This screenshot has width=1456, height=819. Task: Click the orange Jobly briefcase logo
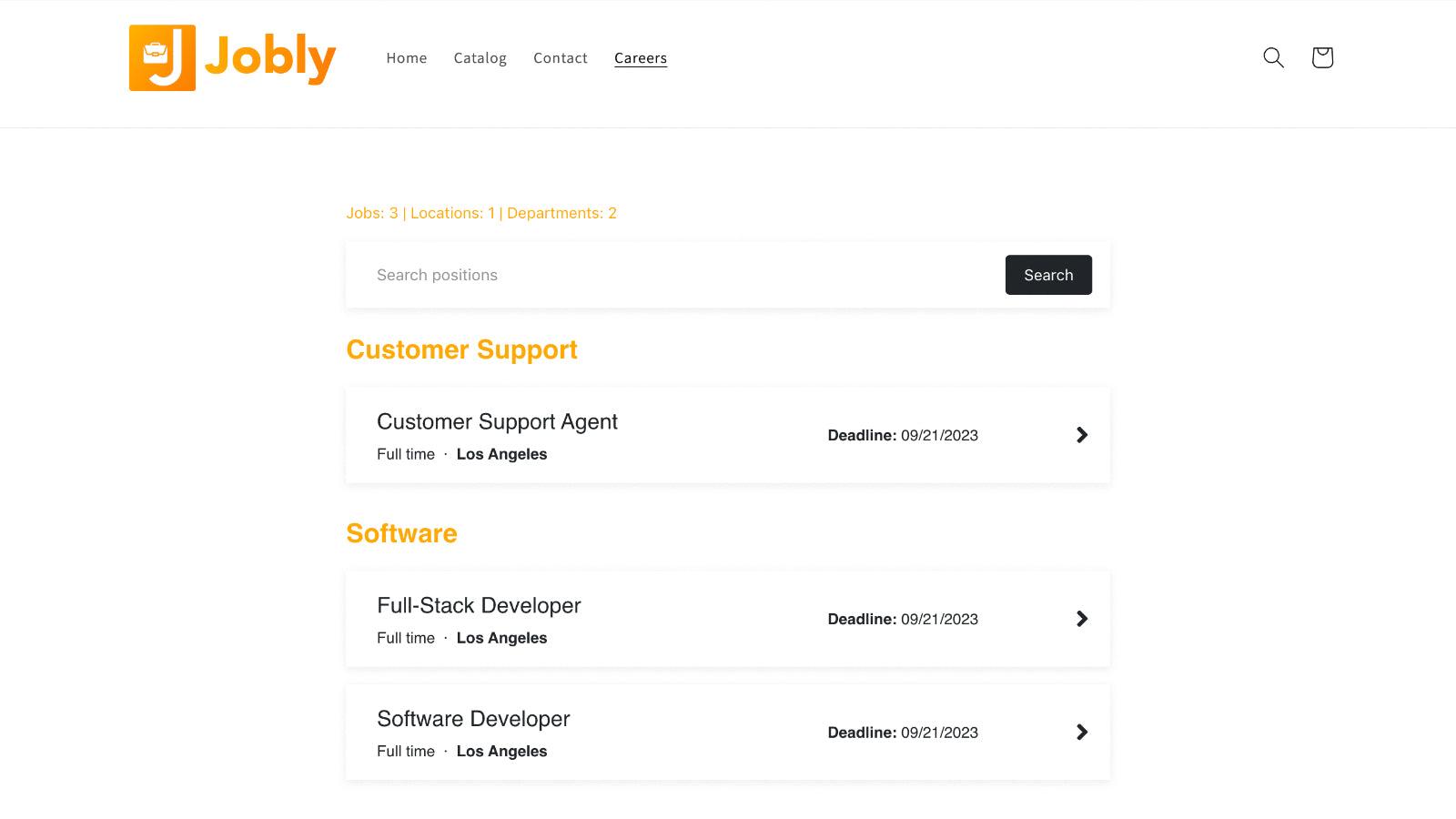tap(164, 57)
